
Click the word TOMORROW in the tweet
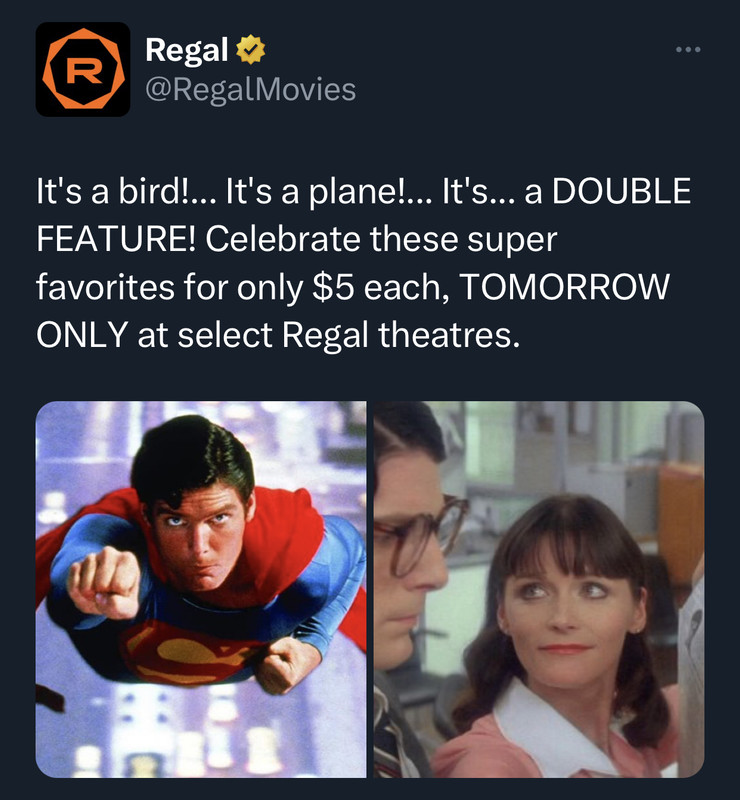click(564, 287)
